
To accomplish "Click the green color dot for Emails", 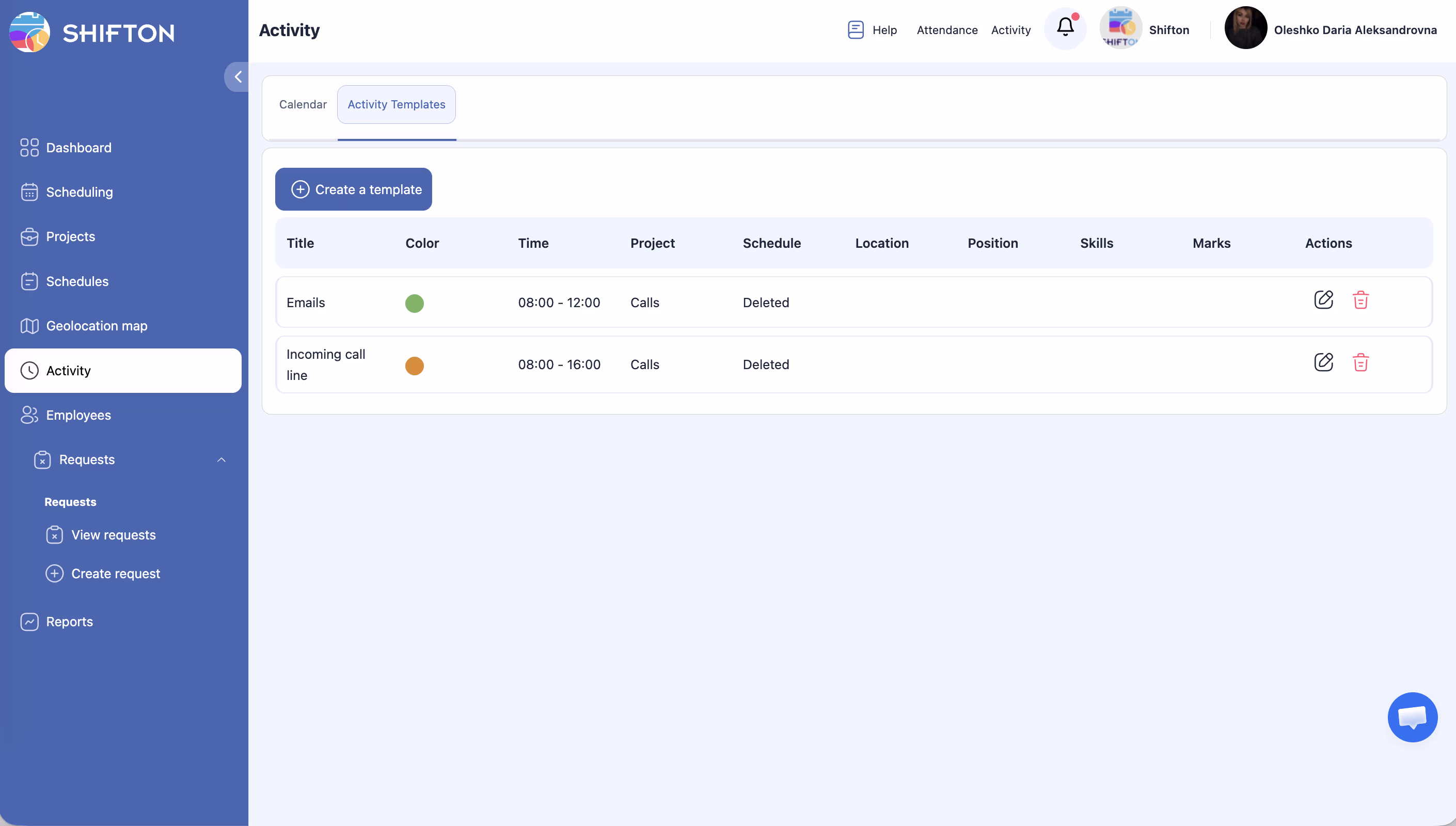I will point(414,304).
